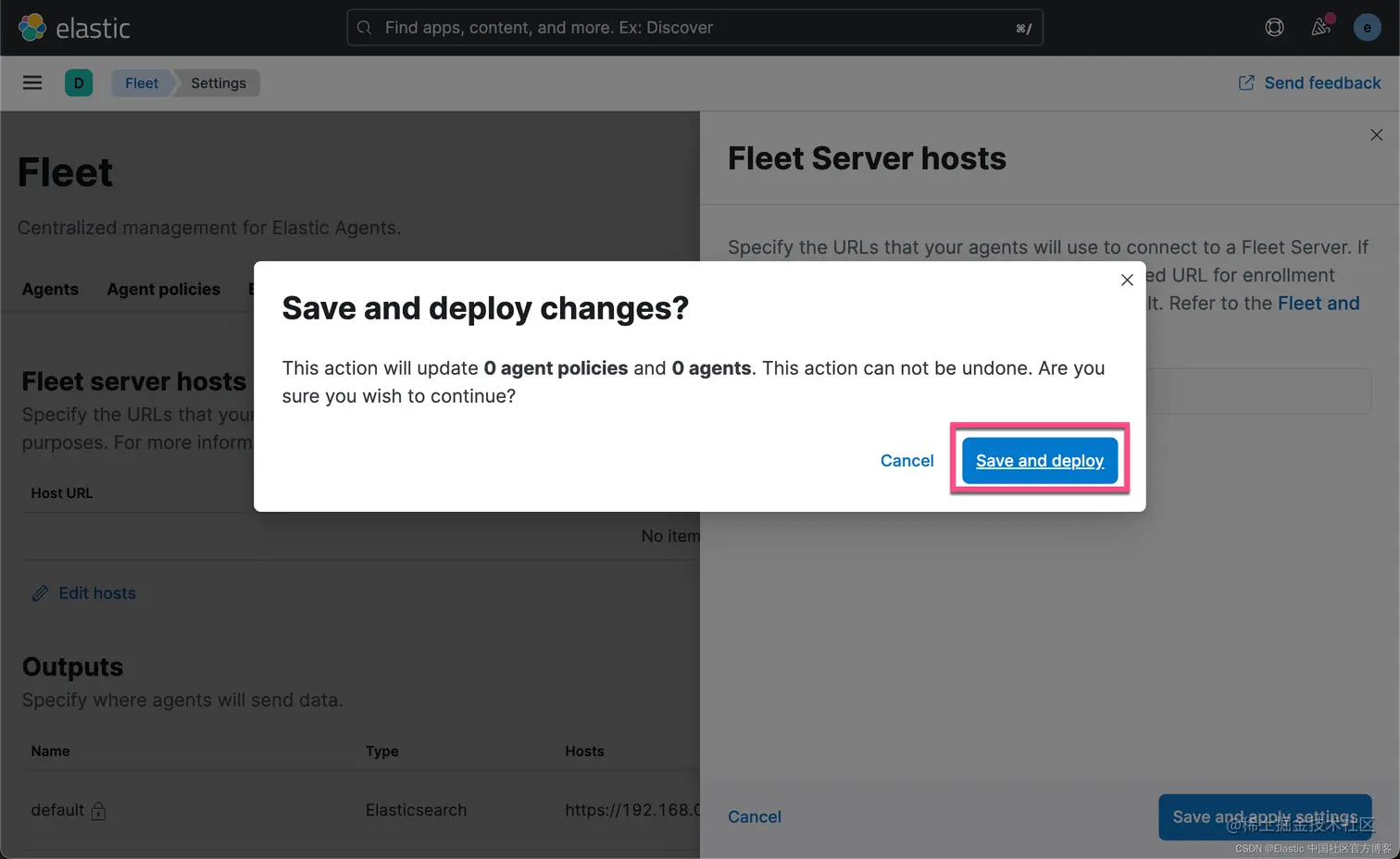
Task: Open the 'D' space selector badge
Action: coord(79,83)
